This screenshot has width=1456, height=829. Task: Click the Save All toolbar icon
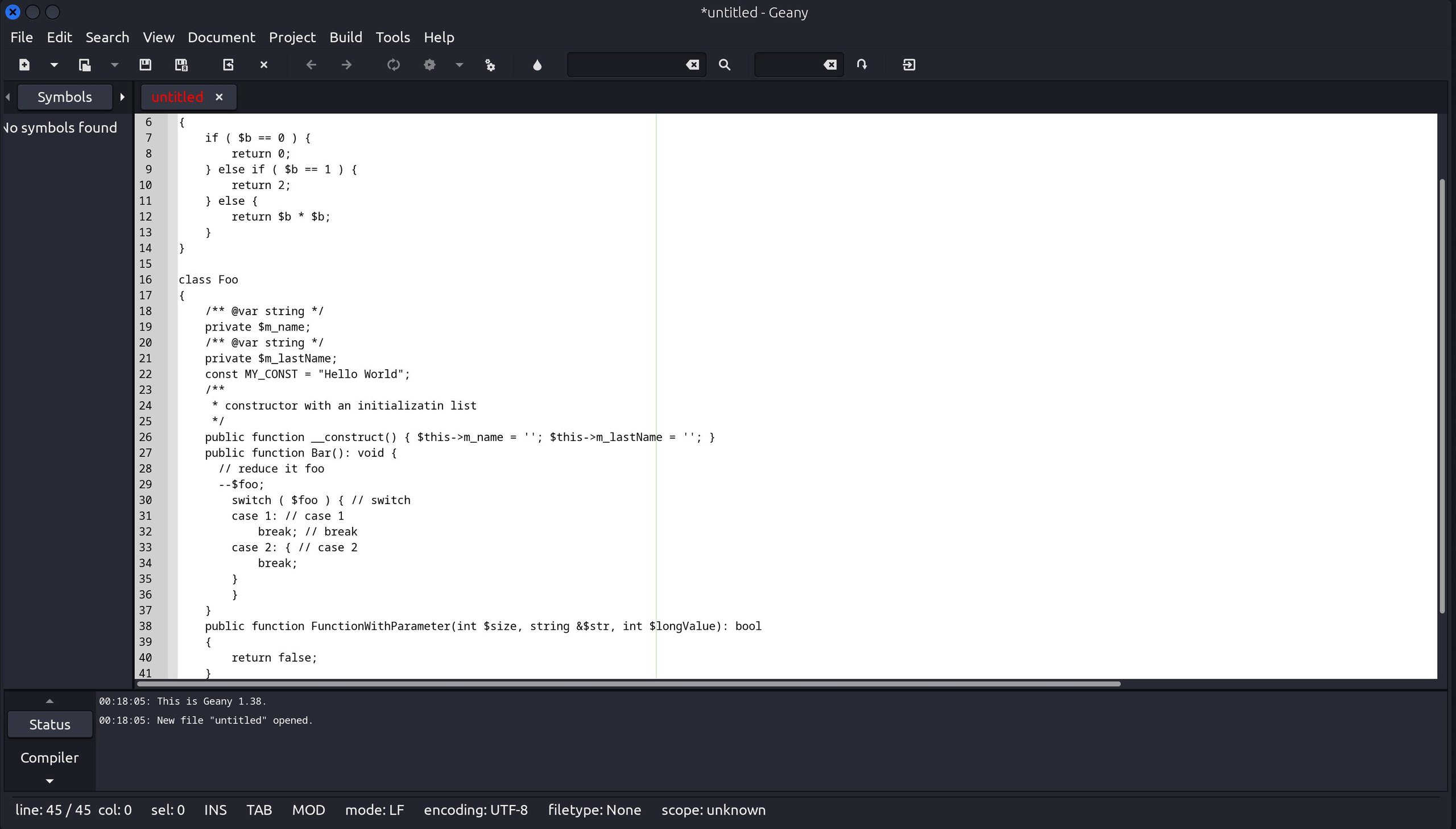[x=181, y=65]
